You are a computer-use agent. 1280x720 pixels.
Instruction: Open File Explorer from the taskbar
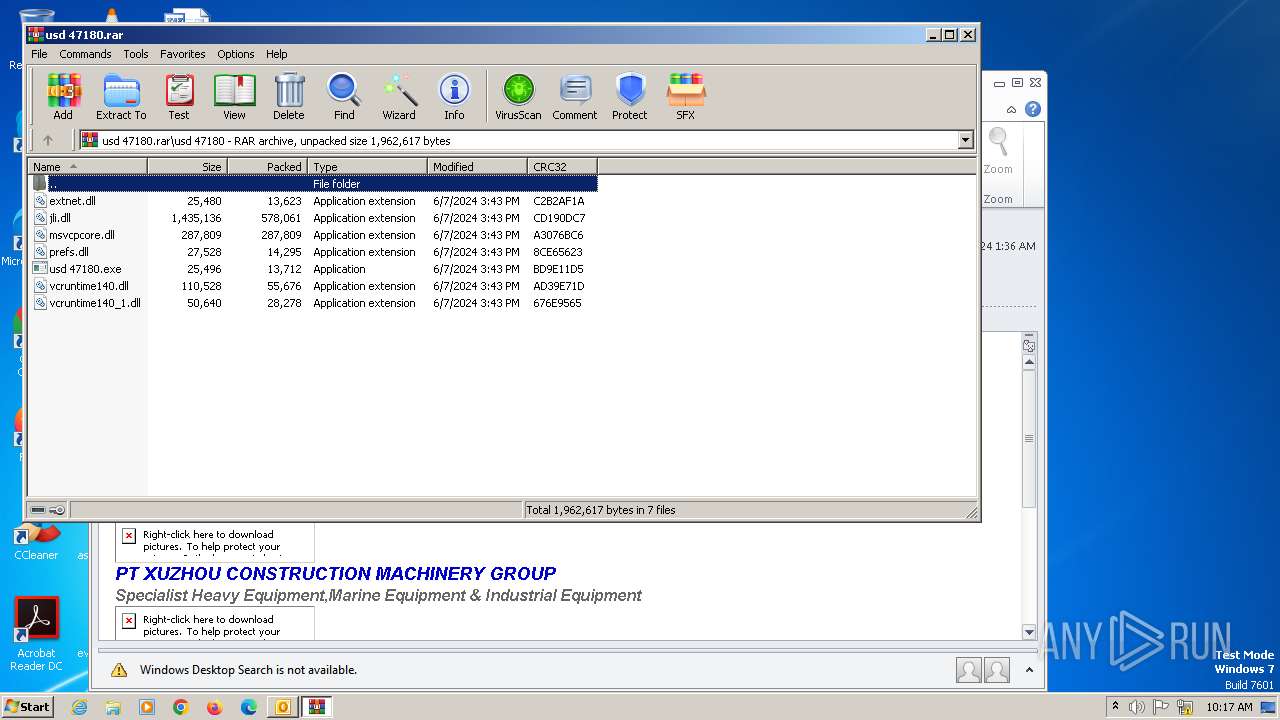(113, 707)
